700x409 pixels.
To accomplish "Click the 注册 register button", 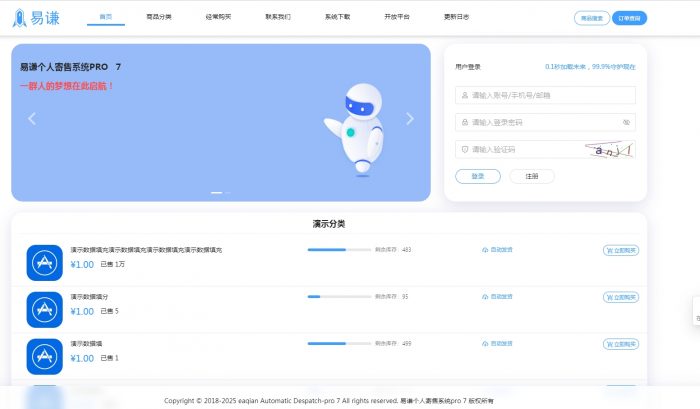I will pyautogui.click(x=531, y=176).
